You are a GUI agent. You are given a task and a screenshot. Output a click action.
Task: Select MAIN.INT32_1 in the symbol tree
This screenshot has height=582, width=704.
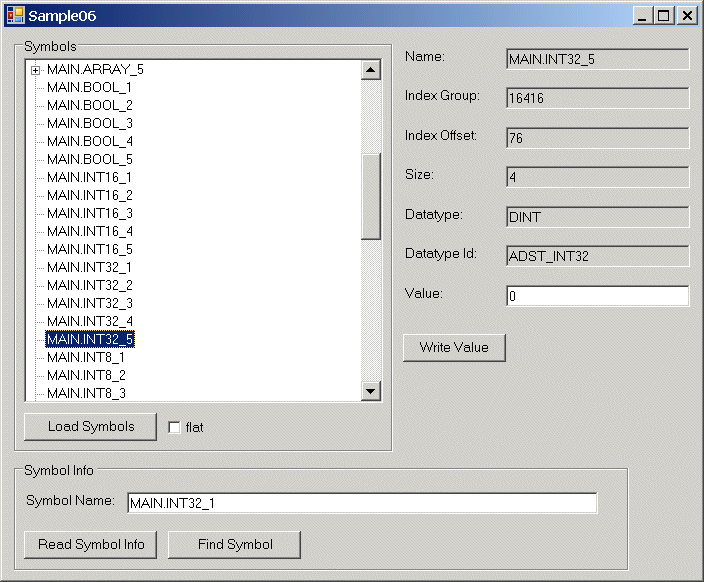pyautogui.click(x=89, y=267)
